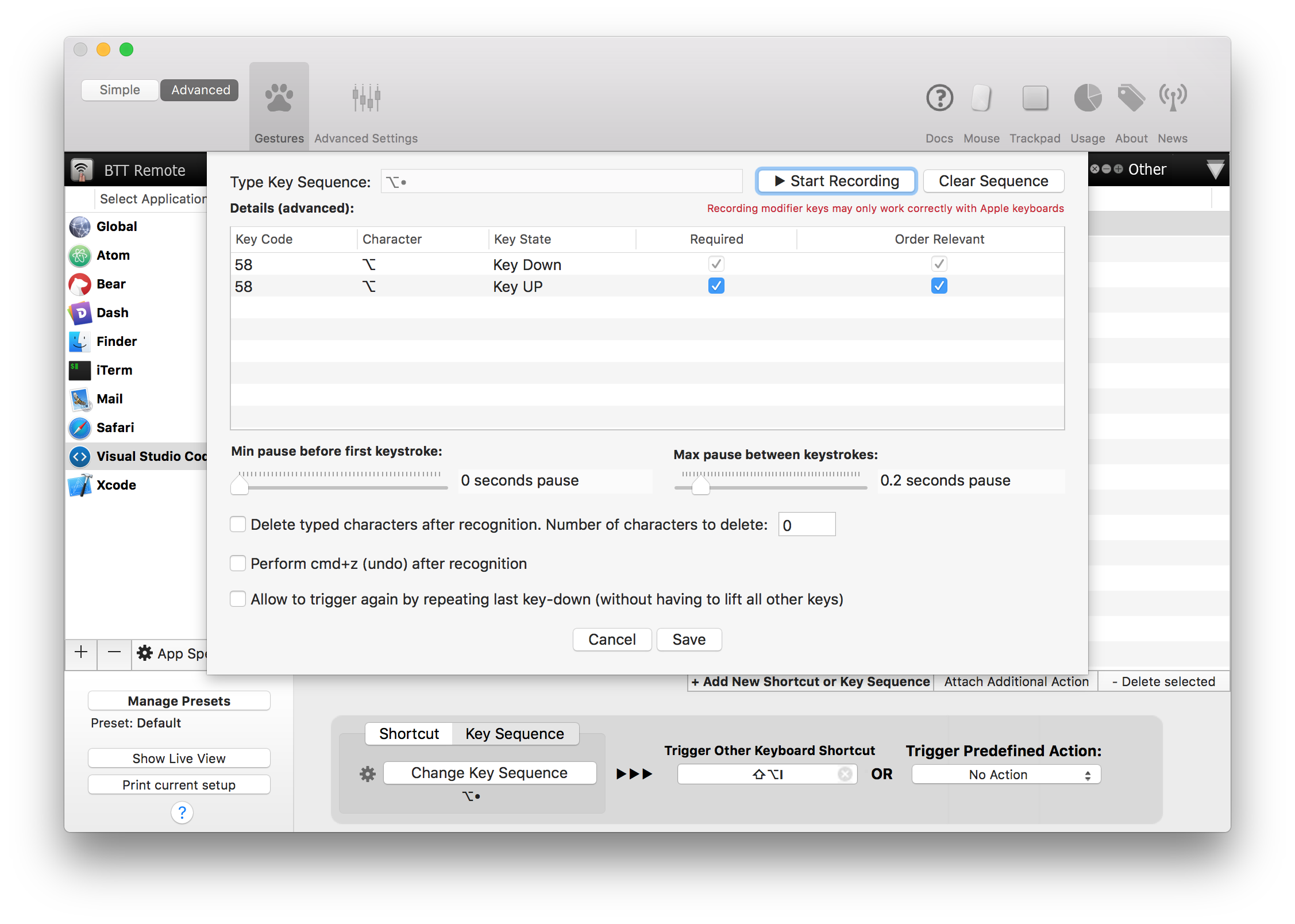Screen dimensions: 1295x924
Task: Click Clear Sequence button
Action: 992,180
